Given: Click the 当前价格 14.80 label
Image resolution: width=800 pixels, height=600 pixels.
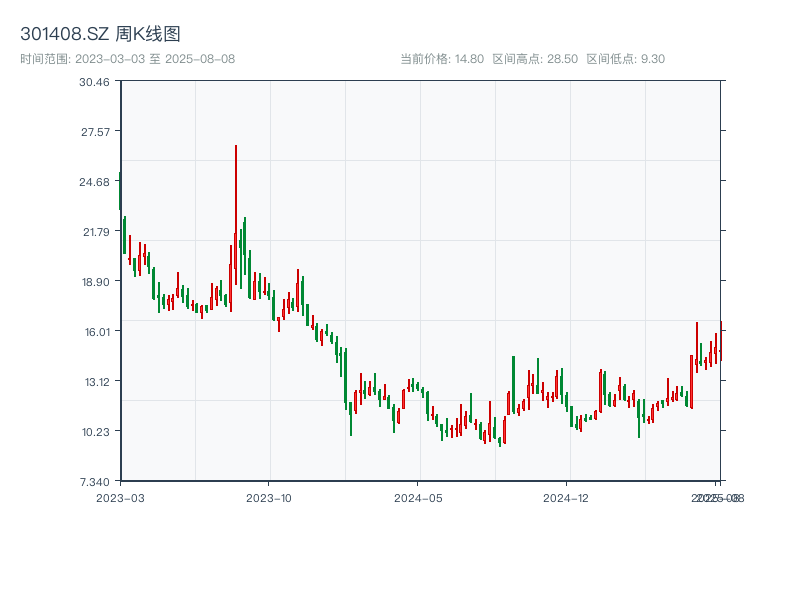Looking at the screenshot, I should coord(442,59).
